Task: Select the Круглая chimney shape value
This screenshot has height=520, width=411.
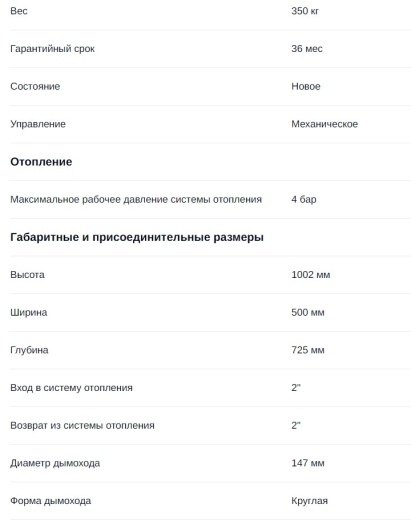Action: click(x=309, y=501)
